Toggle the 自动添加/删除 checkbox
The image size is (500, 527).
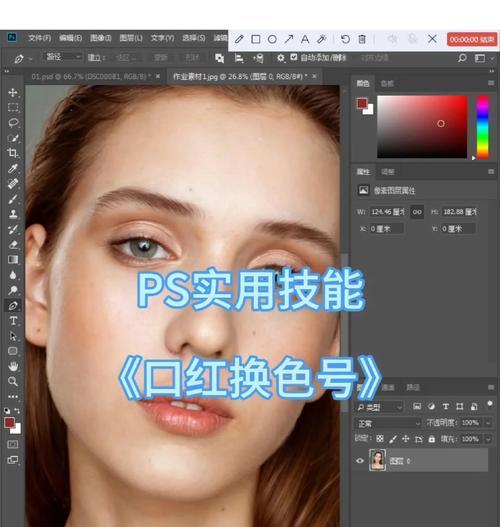coord(294,57)
